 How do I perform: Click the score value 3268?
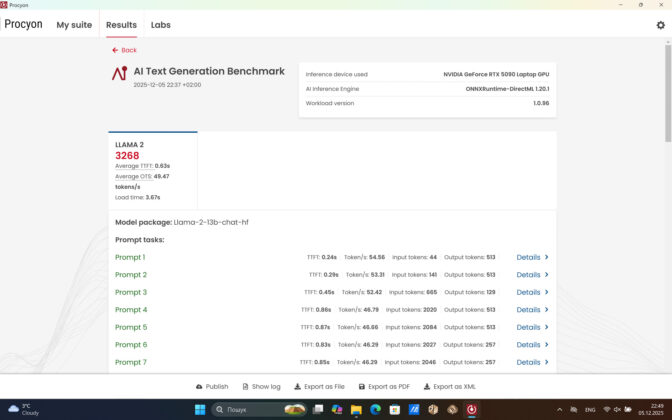tap(127, 156)
